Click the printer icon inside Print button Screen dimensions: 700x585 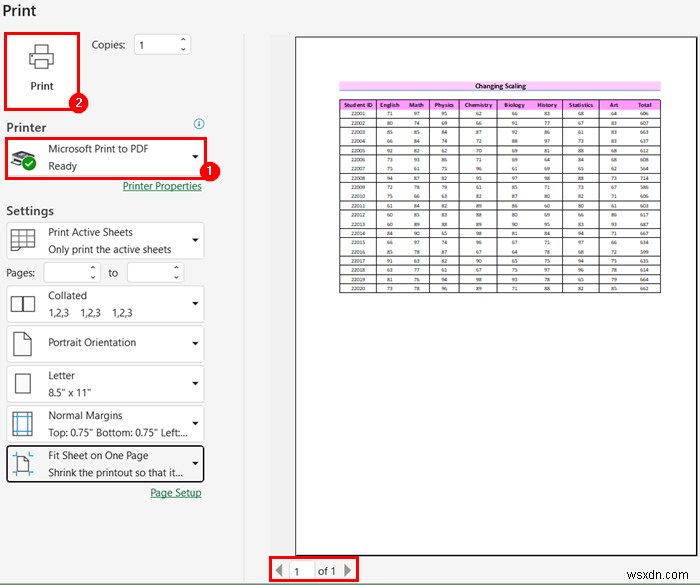click(42, 57)
